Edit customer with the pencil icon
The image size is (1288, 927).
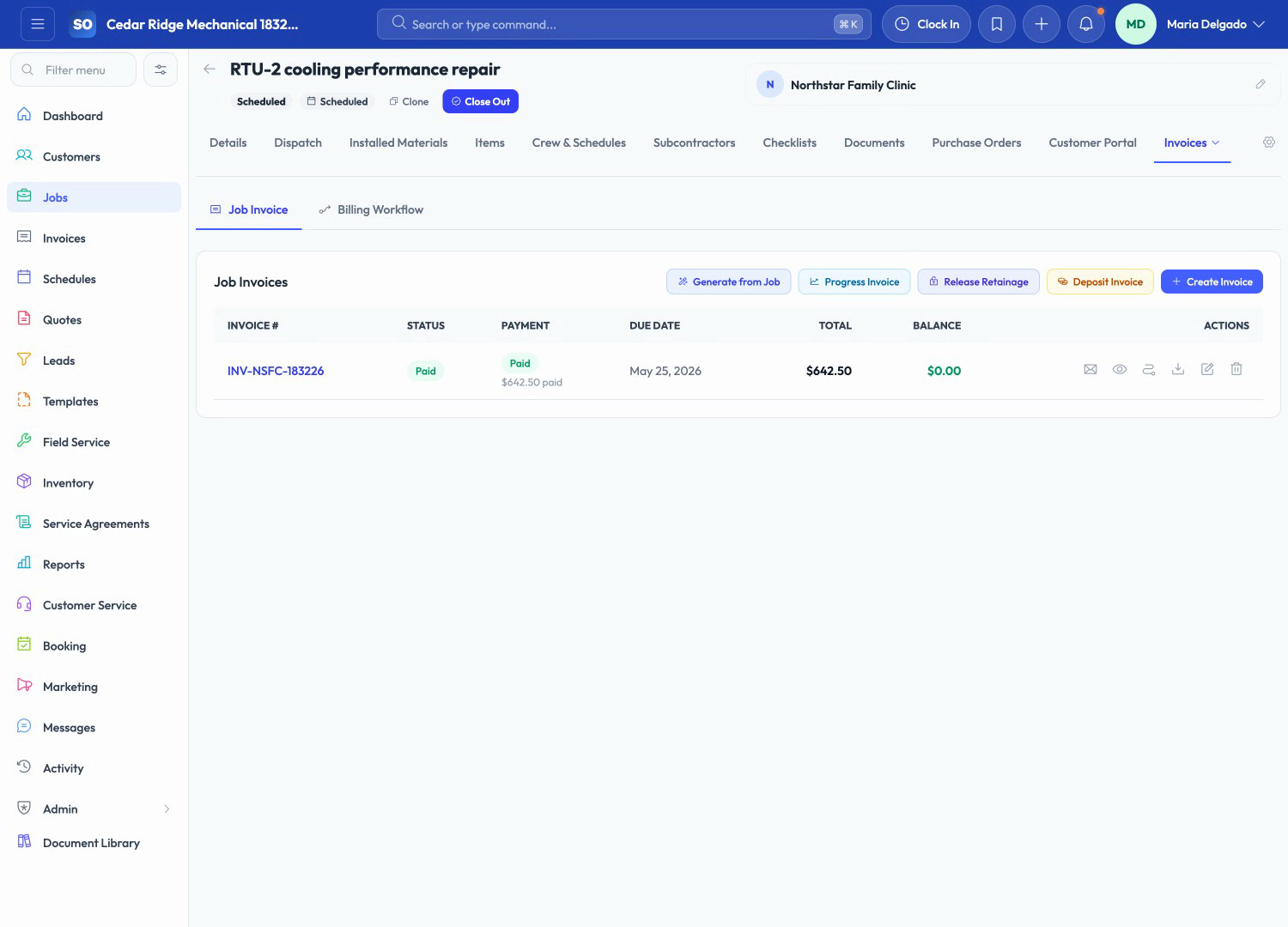(x=1261, y=84)
